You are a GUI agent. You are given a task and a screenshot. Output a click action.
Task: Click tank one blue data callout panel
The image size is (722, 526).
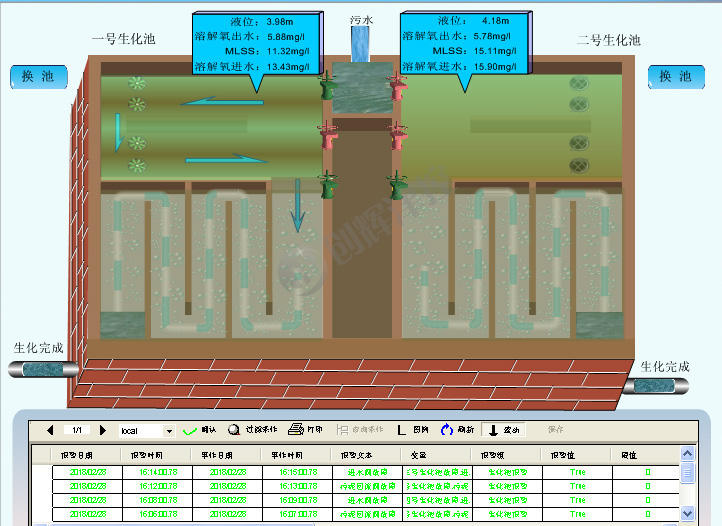tap(256, 43)
